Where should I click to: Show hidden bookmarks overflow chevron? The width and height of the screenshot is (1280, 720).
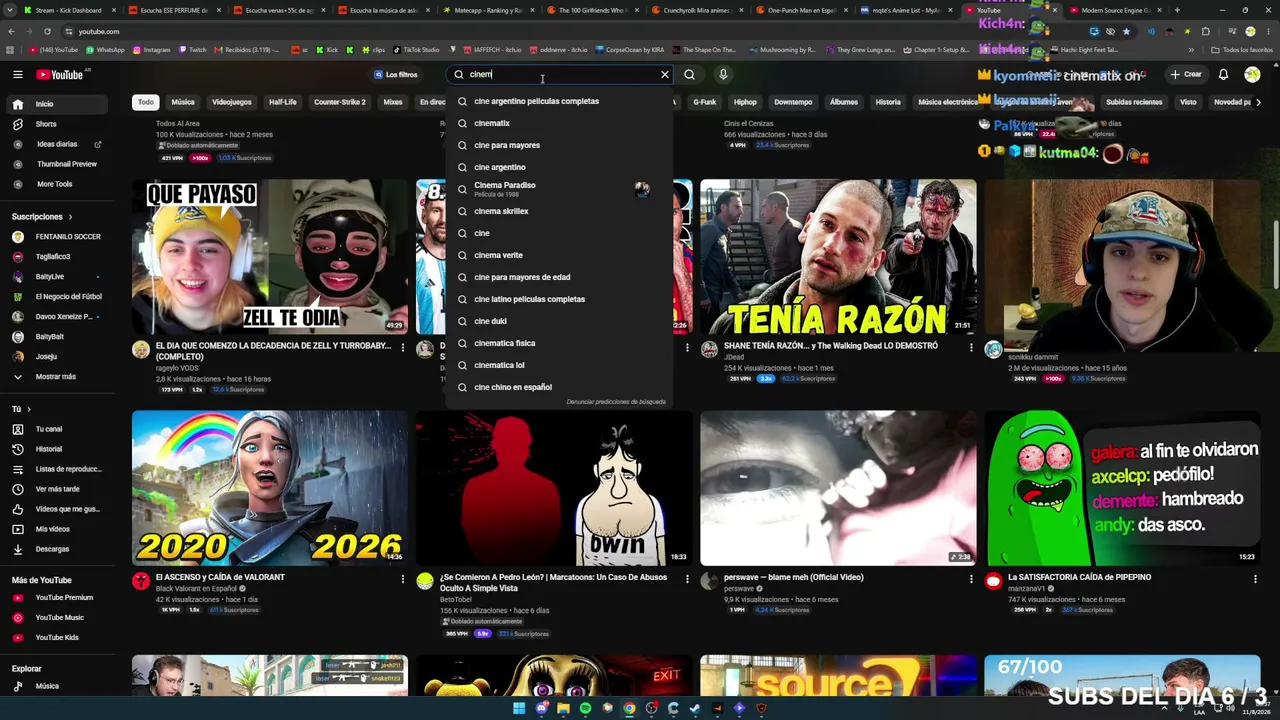(x=1191, y=49)
